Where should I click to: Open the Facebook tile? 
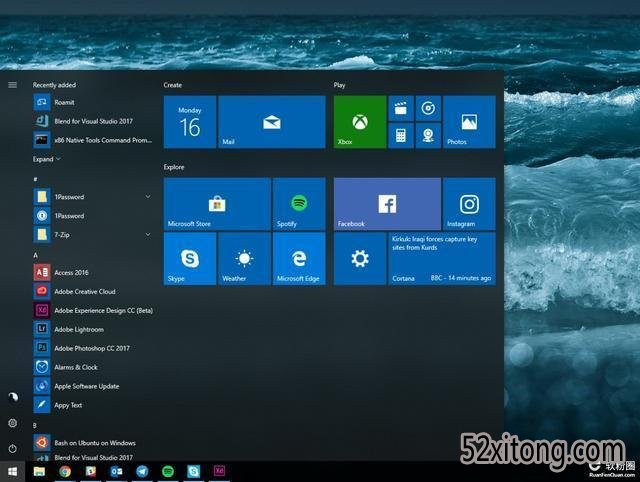[387, 204]
